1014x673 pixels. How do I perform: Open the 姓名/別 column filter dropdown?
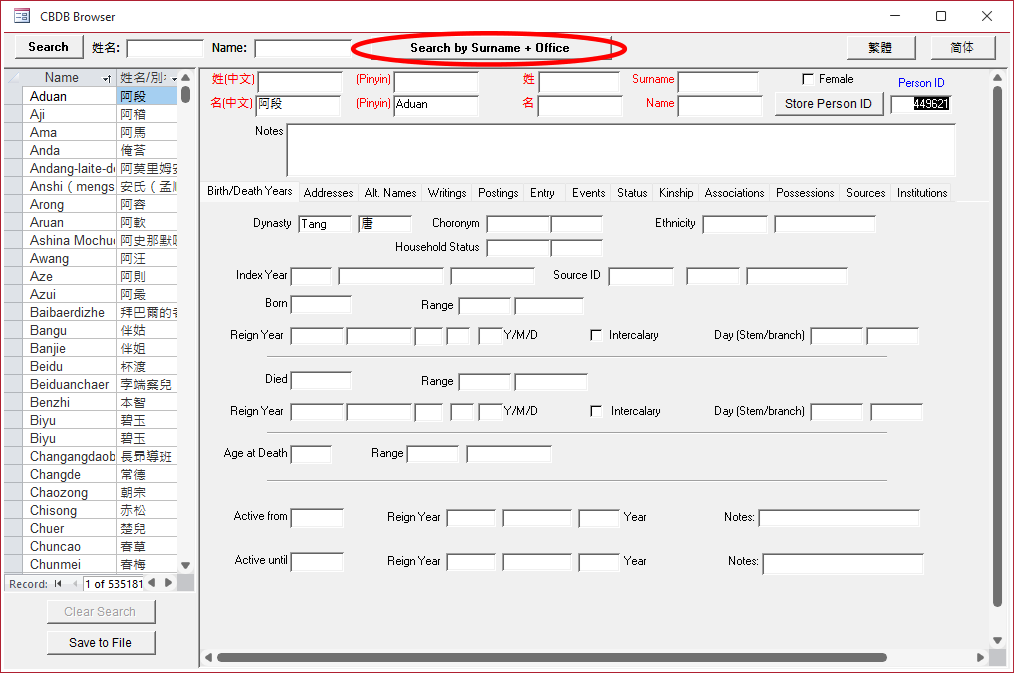point(174,78)
